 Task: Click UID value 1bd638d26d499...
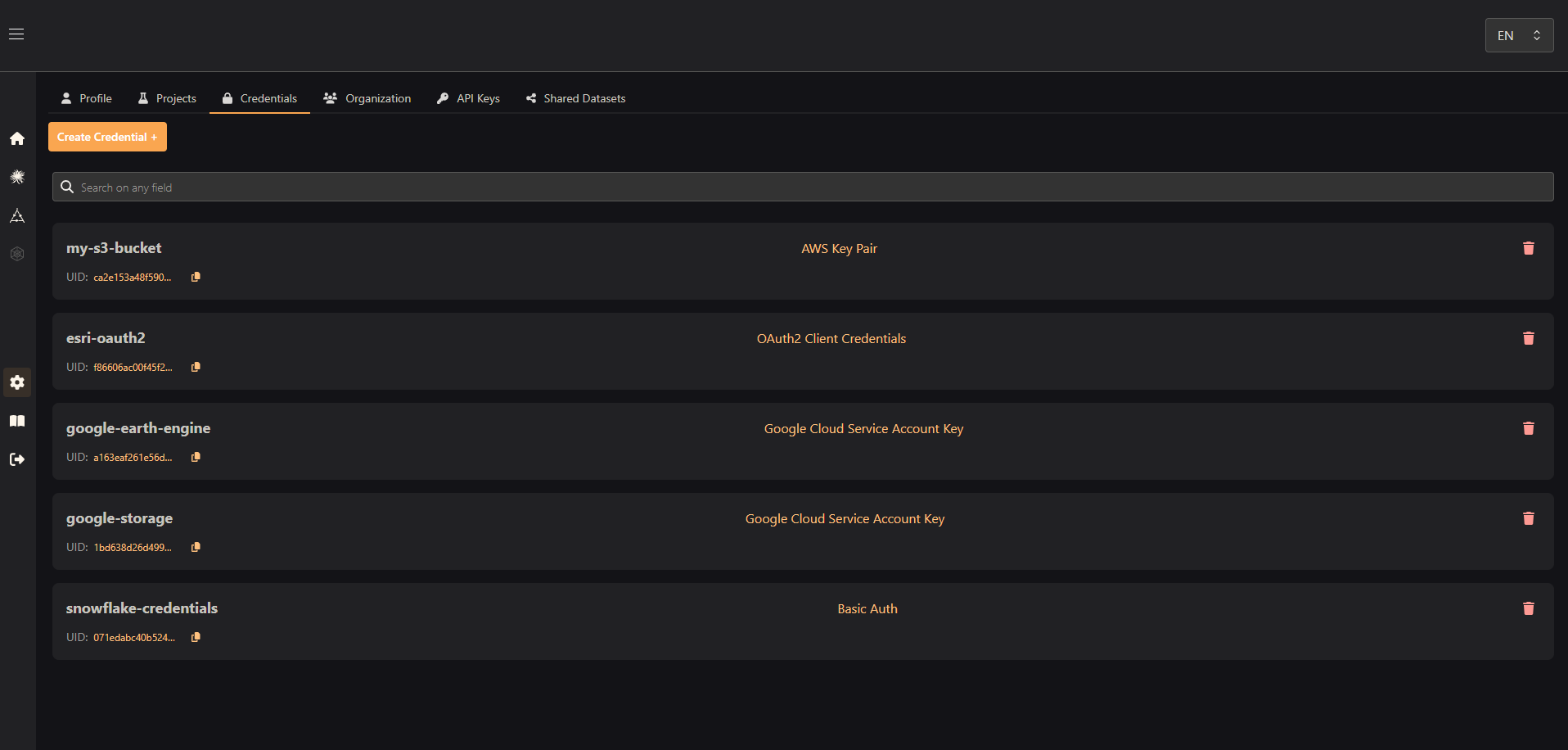click(x=133, y=548)
